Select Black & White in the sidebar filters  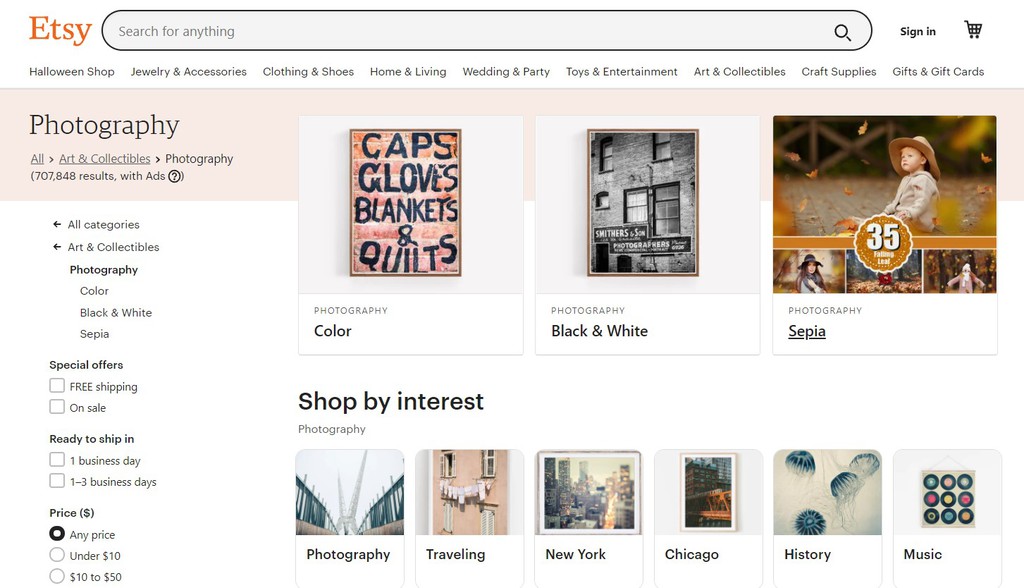[x=116, y=312]
